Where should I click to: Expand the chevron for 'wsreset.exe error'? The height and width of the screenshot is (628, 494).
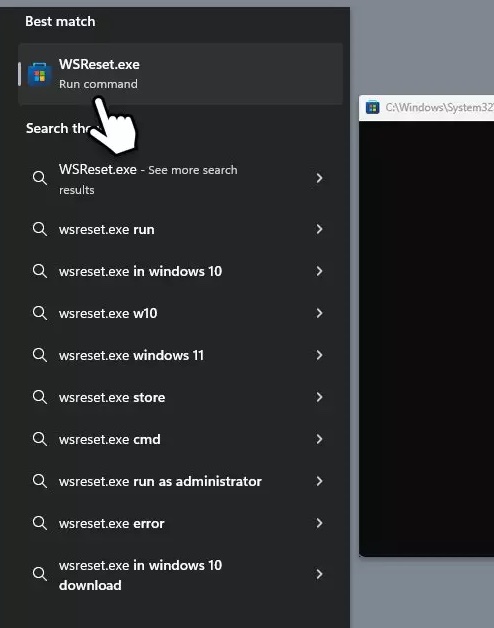(x=319, y=523)
